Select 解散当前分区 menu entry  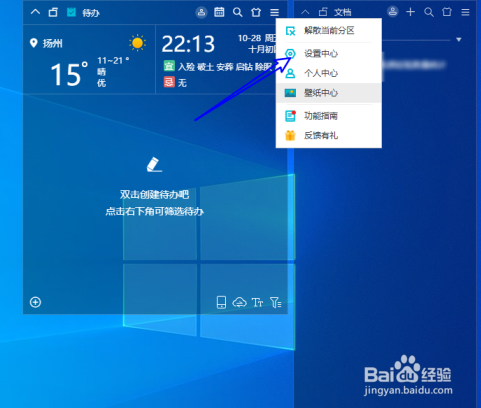point(329,31)
